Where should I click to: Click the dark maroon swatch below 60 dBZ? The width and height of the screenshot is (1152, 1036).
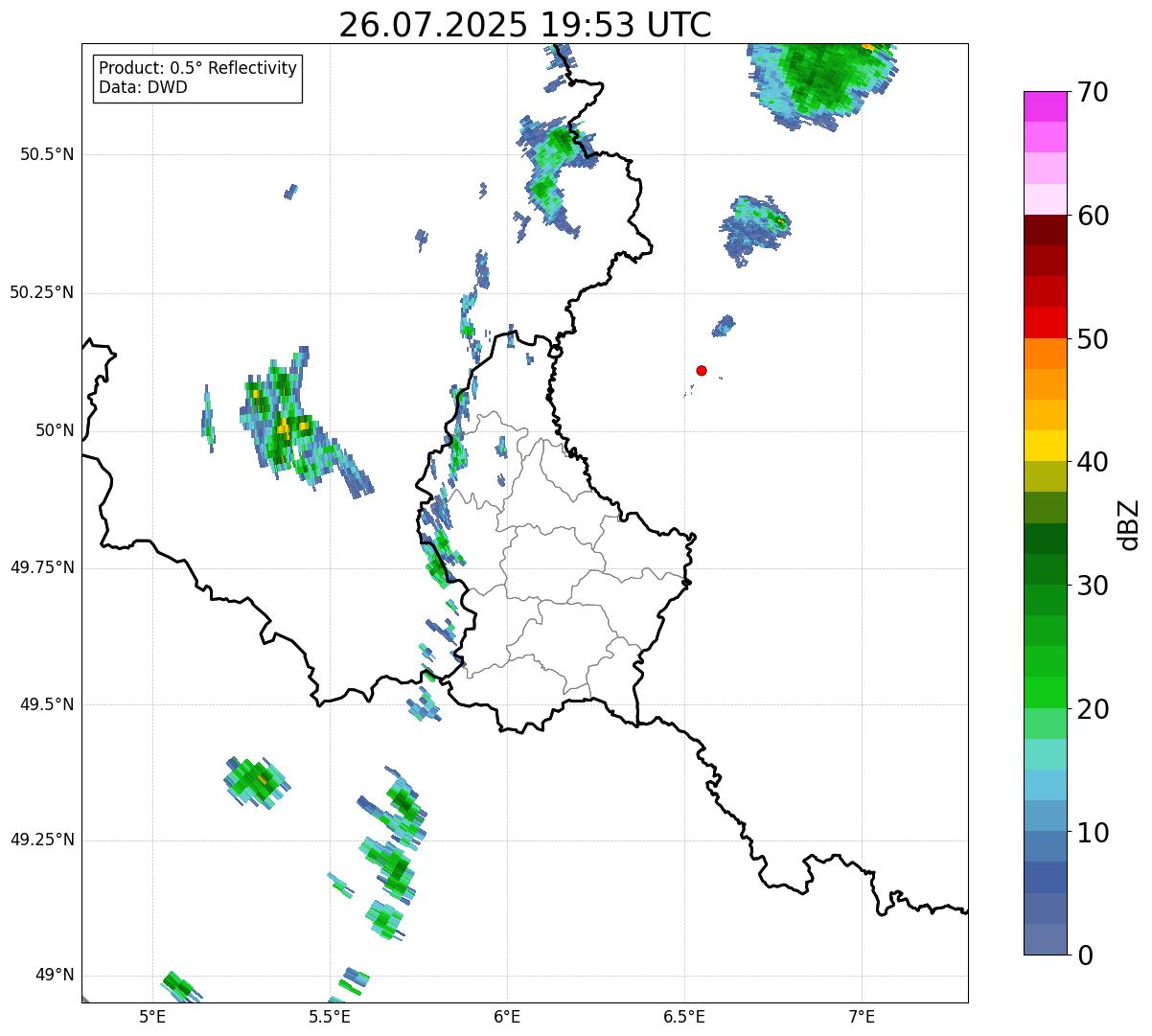(1046, 230)
